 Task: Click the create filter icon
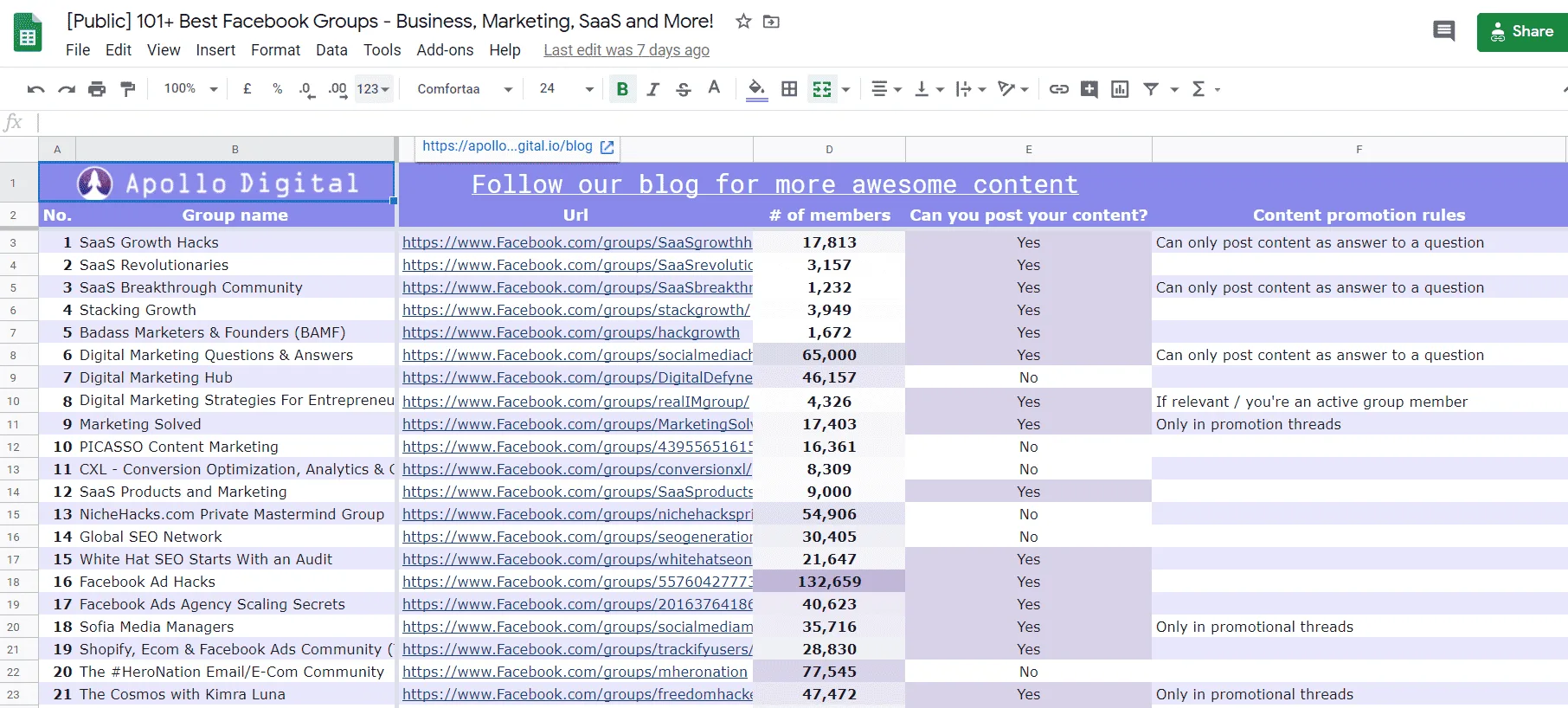(1151, 89)
